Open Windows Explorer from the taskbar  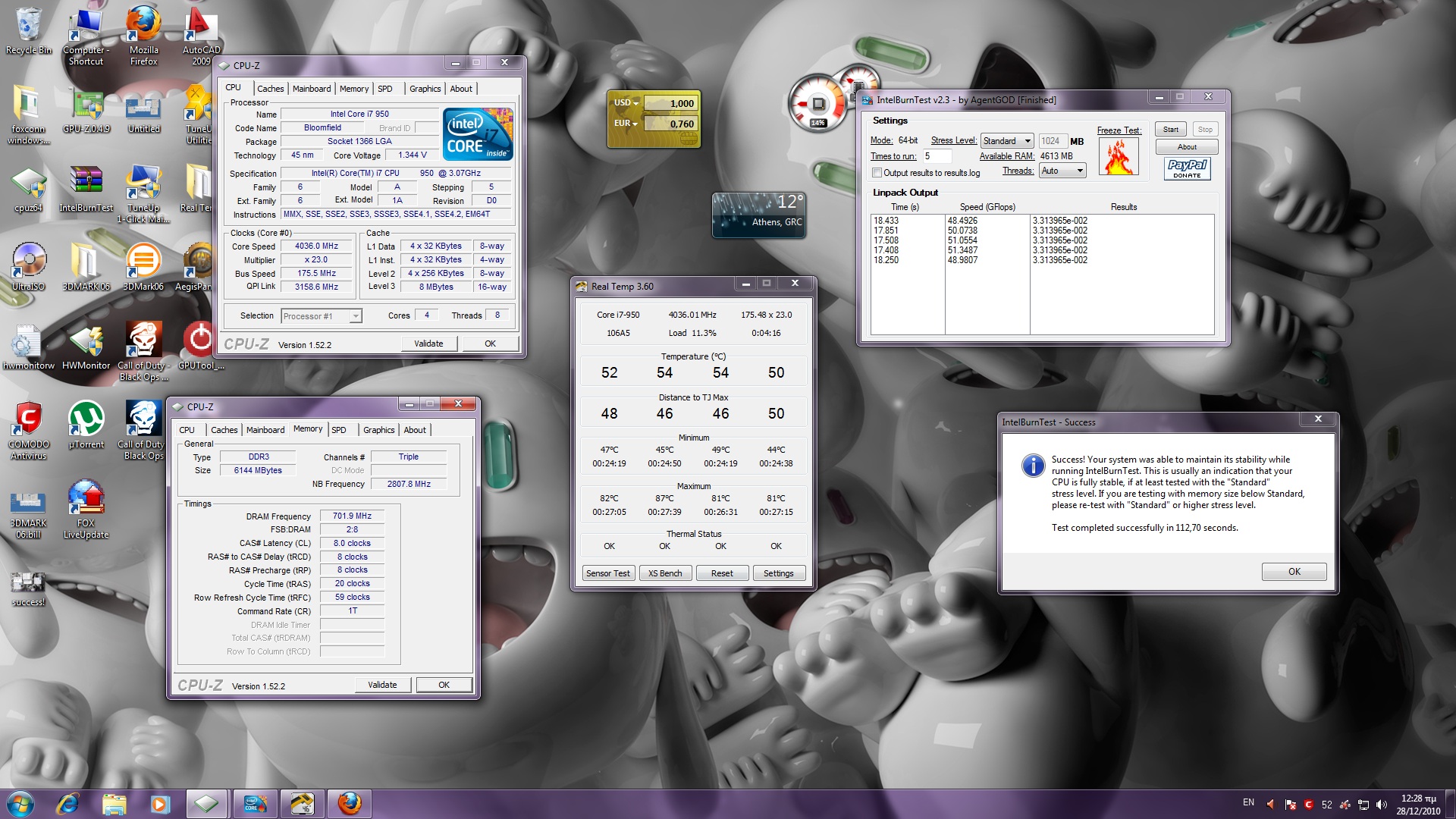114,803
